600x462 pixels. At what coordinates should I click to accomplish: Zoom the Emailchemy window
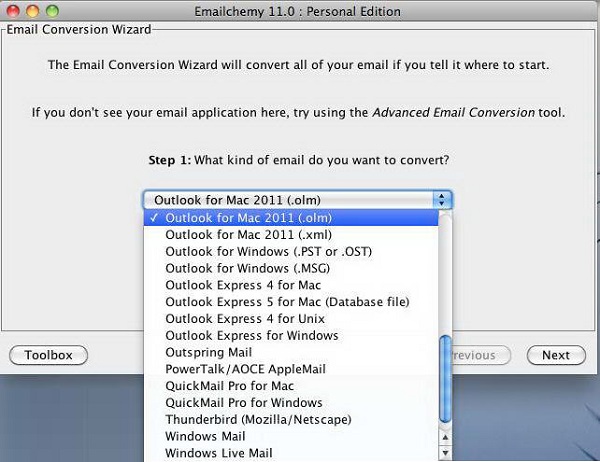coord(52,11)
